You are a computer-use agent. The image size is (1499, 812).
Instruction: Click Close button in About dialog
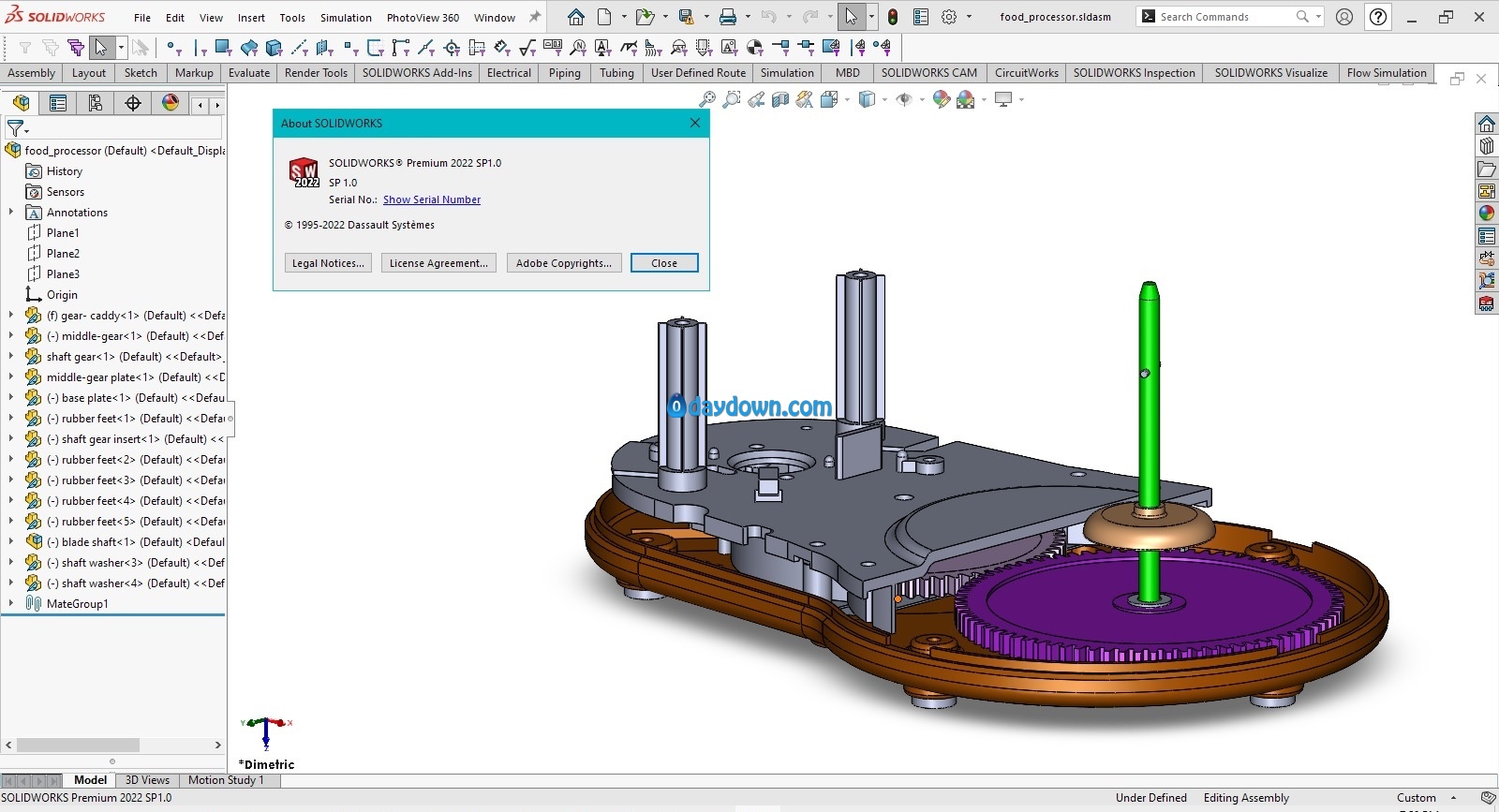point(664,263)
